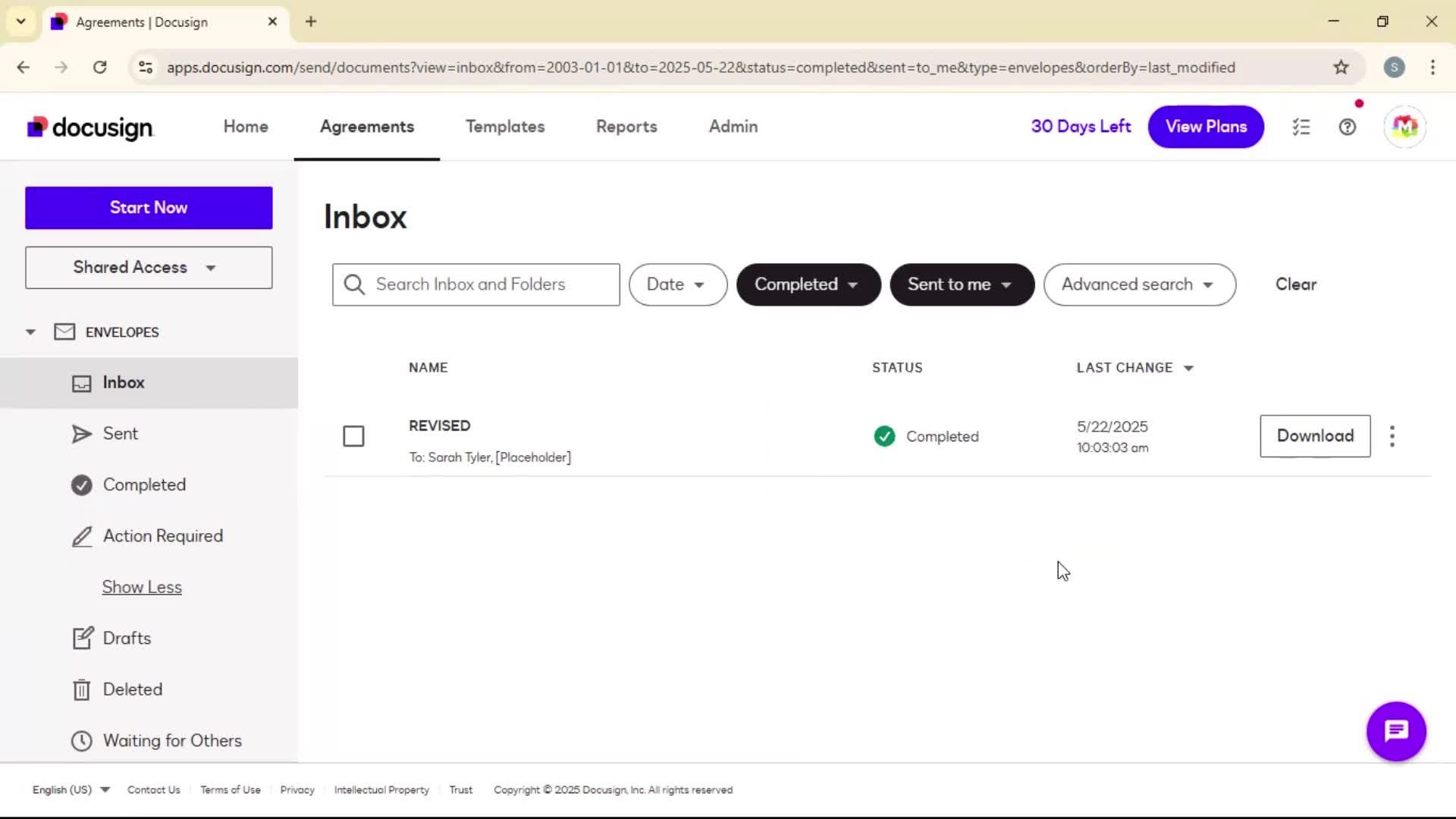Open the Action Required folder
1456x819 pixels.
[x=149, y=536]
